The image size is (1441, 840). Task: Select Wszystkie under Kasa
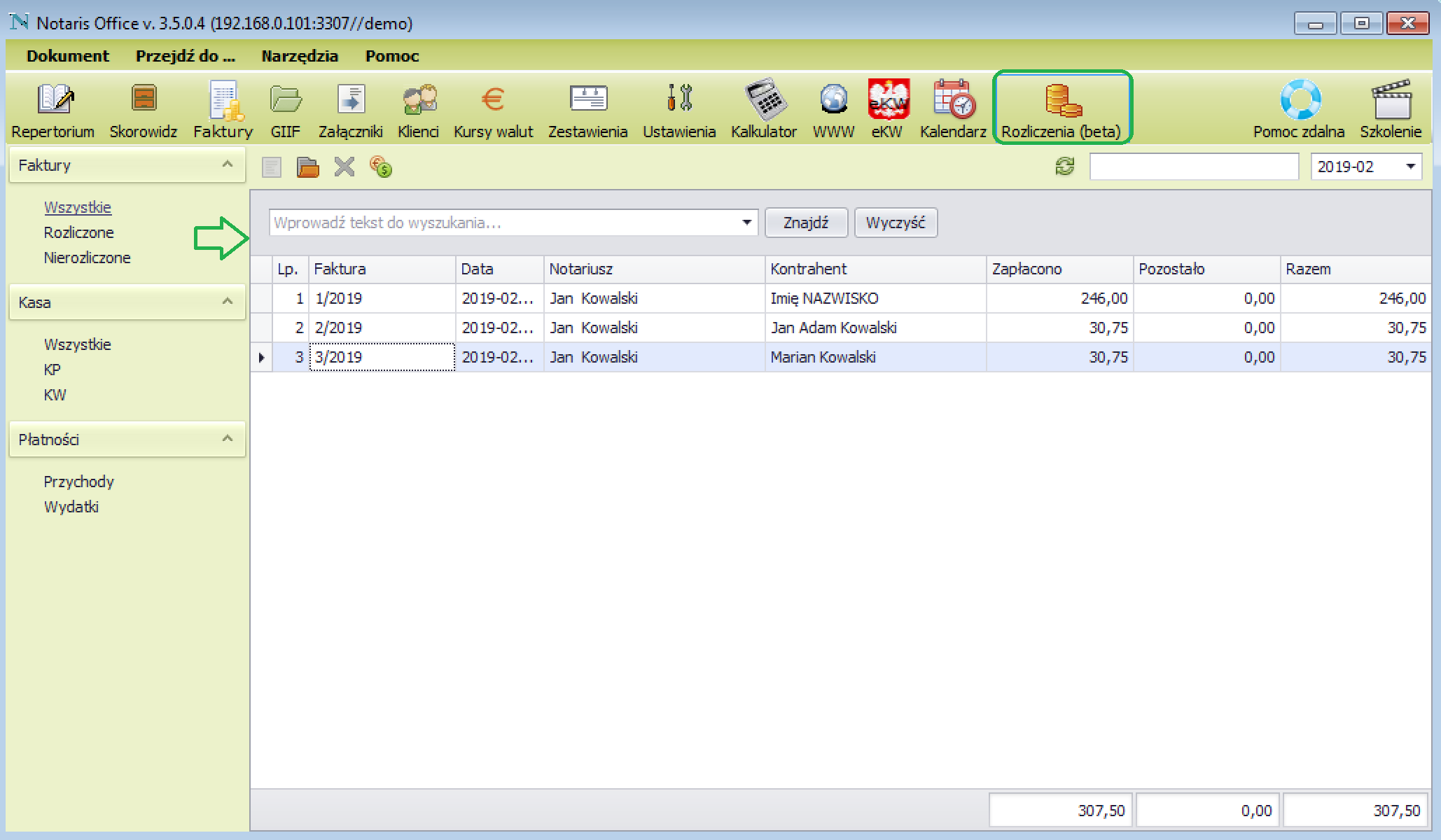[x=78, y=344]
